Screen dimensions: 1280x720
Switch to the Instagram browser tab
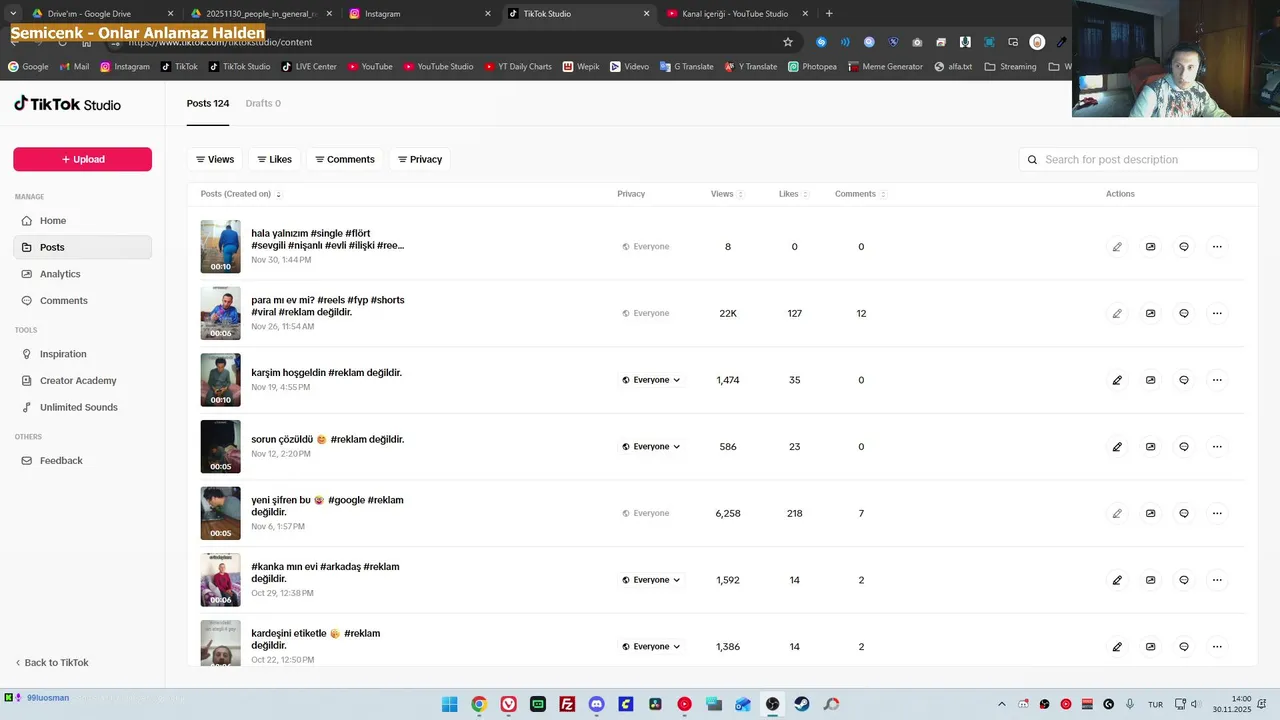[x=420, y=14]
